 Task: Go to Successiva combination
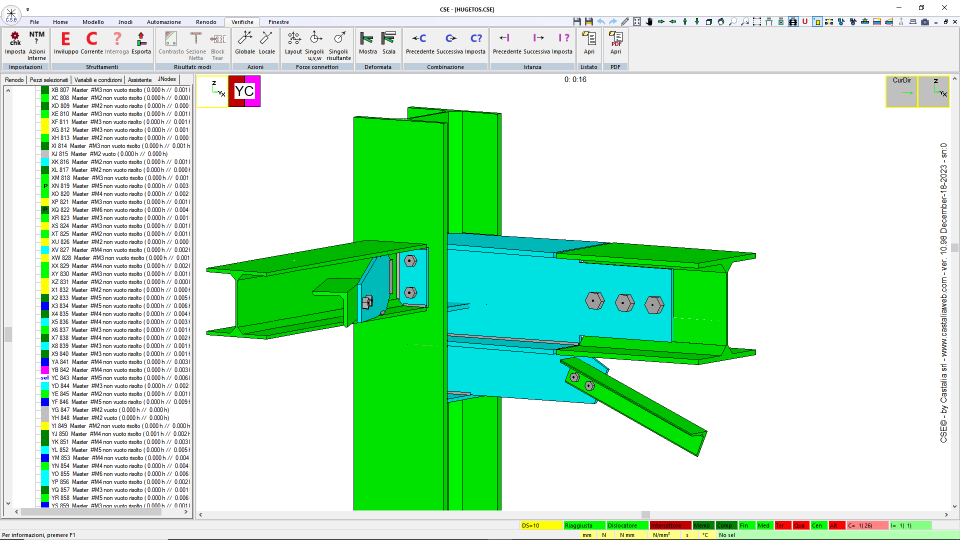click(450, 43)
